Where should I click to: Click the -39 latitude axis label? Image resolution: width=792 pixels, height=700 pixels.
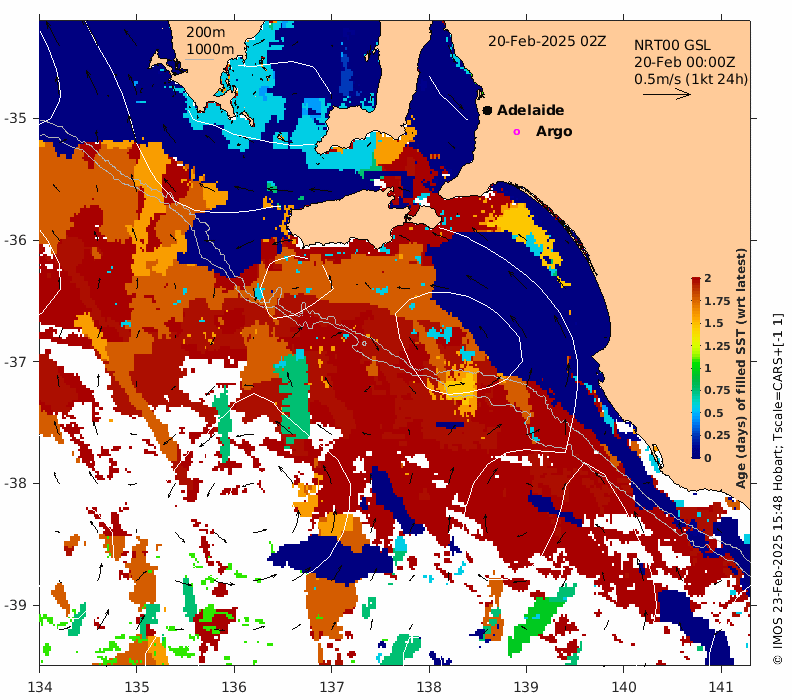[15, 605]
